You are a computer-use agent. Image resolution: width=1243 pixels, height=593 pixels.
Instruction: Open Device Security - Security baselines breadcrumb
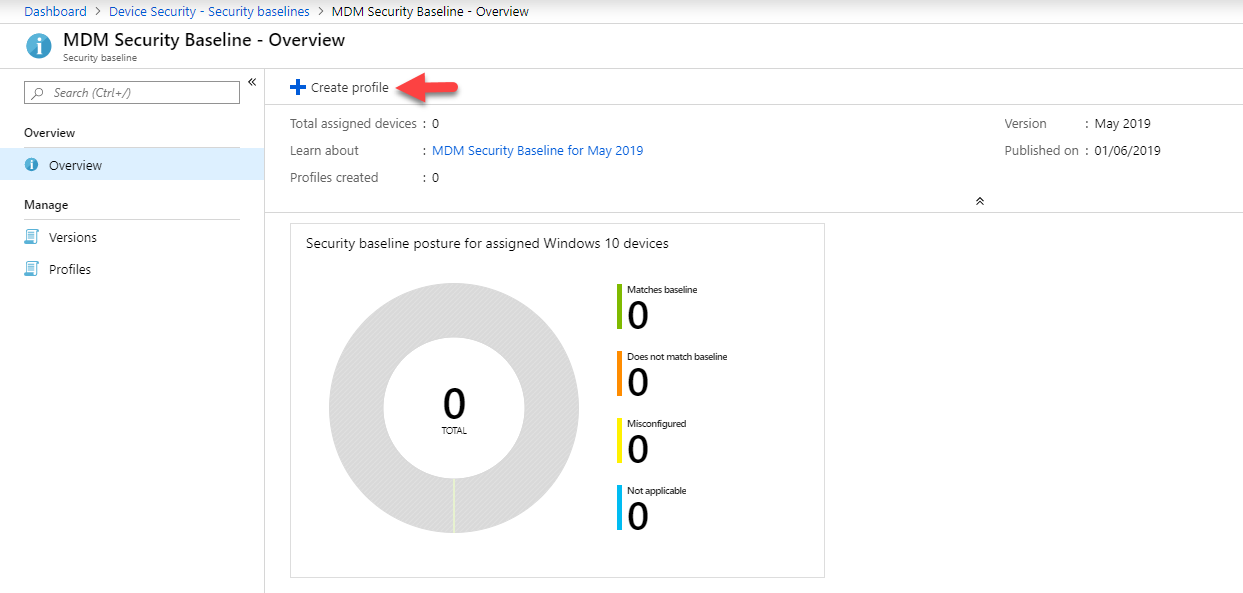coord(209,12)
